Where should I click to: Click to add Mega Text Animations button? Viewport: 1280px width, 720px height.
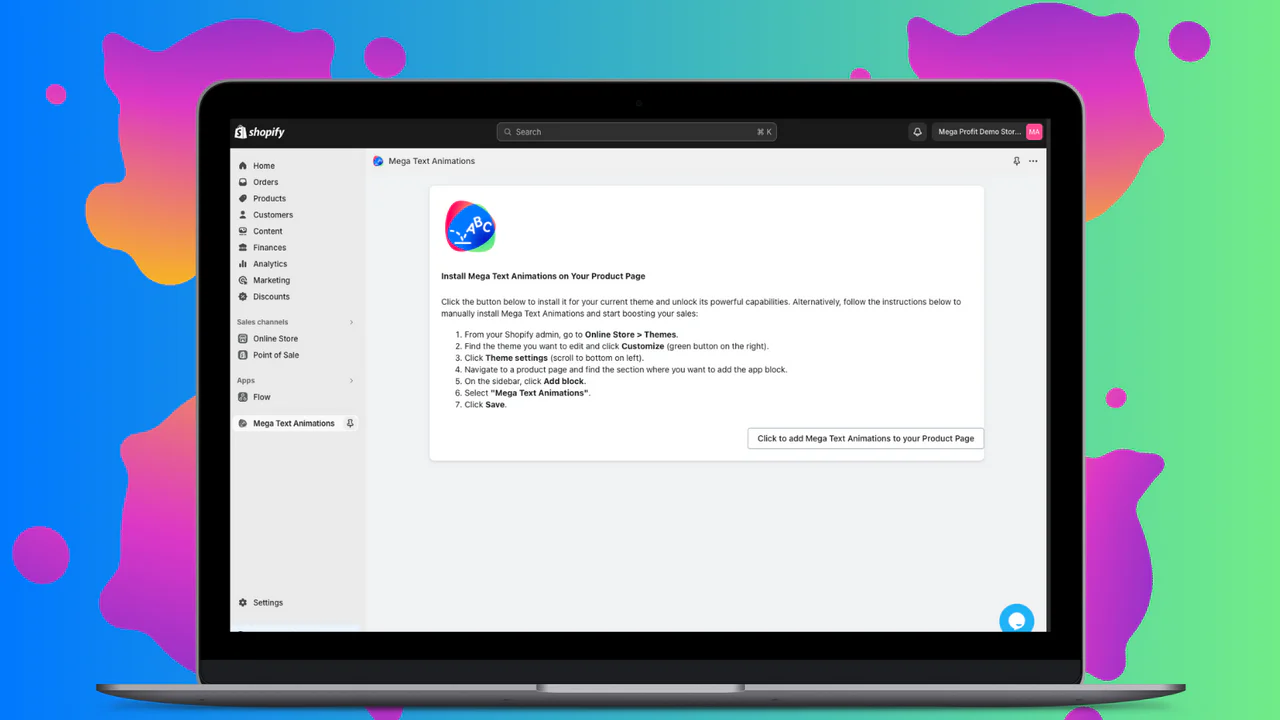pyautogui.click(x=866, y=438)
